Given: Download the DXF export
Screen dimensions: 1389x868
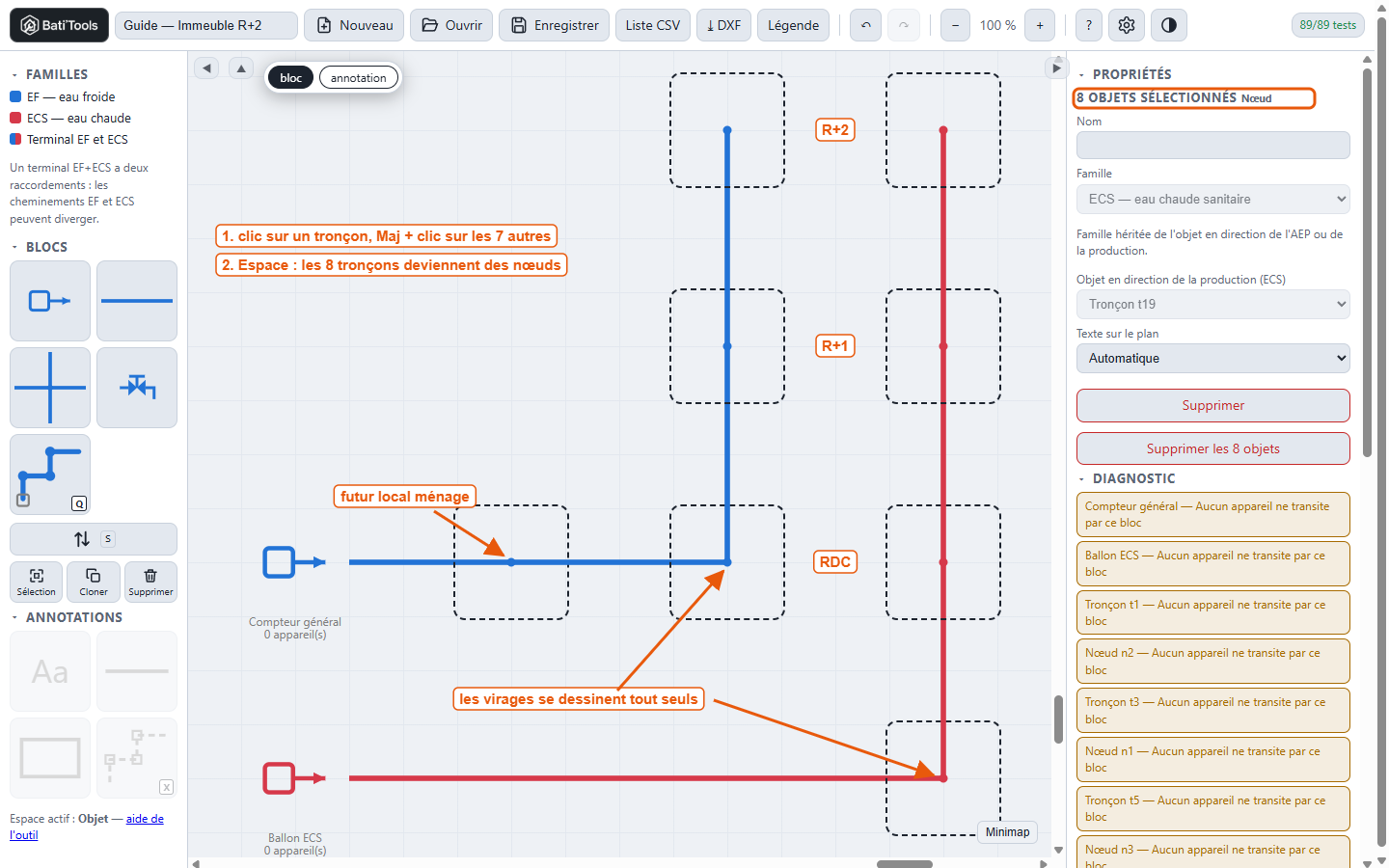Looking at the screenshot, I should click(723, 25).
